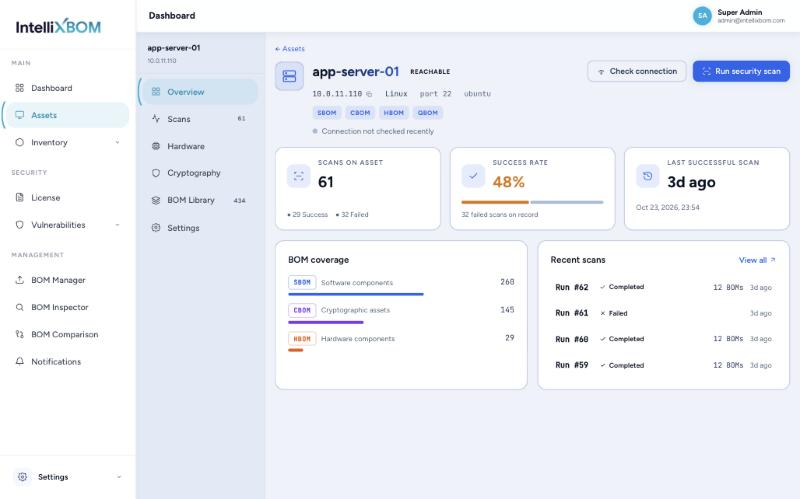
Task: Click the SA user avatar
Action: click(702, 15)
